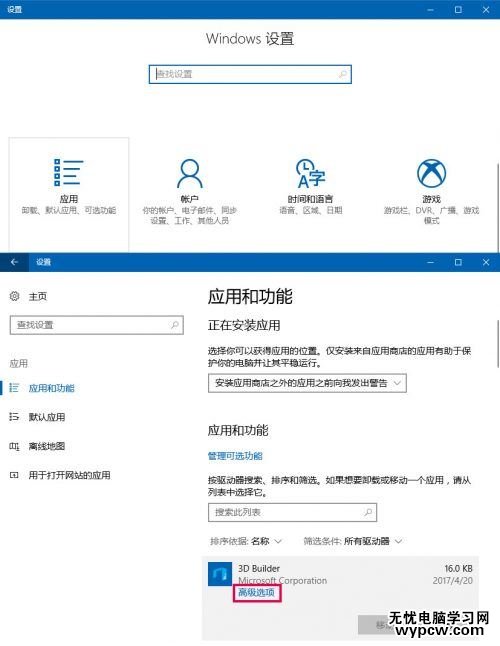The height and width of the screenshot is (646, 500).
Task: Click the 正在安装应用 section heading
Action: tap(244, 325)
